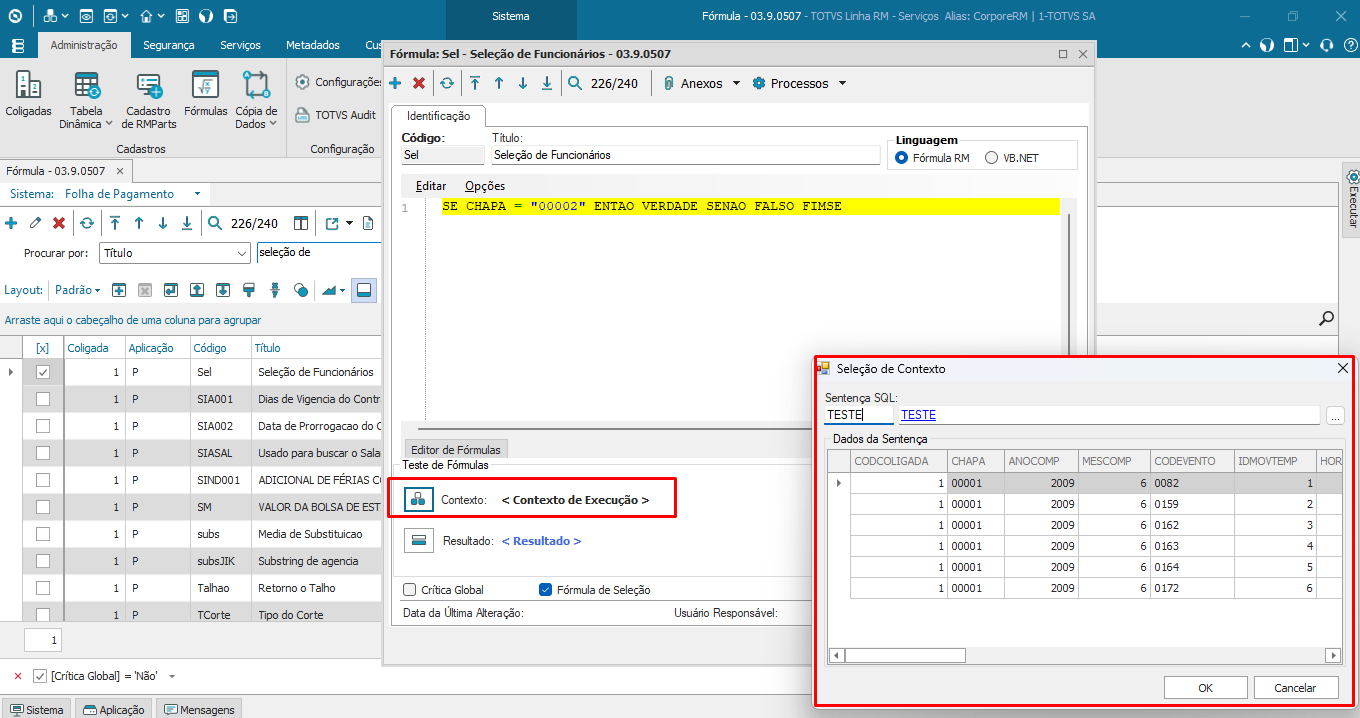Uncheck Fórmula de Seleção checkbox

[x=545, y=590]
